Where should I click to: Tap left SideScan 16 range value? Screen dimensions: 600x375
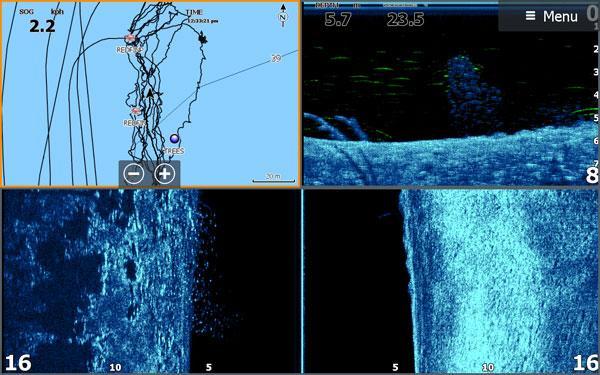point(18,363)
